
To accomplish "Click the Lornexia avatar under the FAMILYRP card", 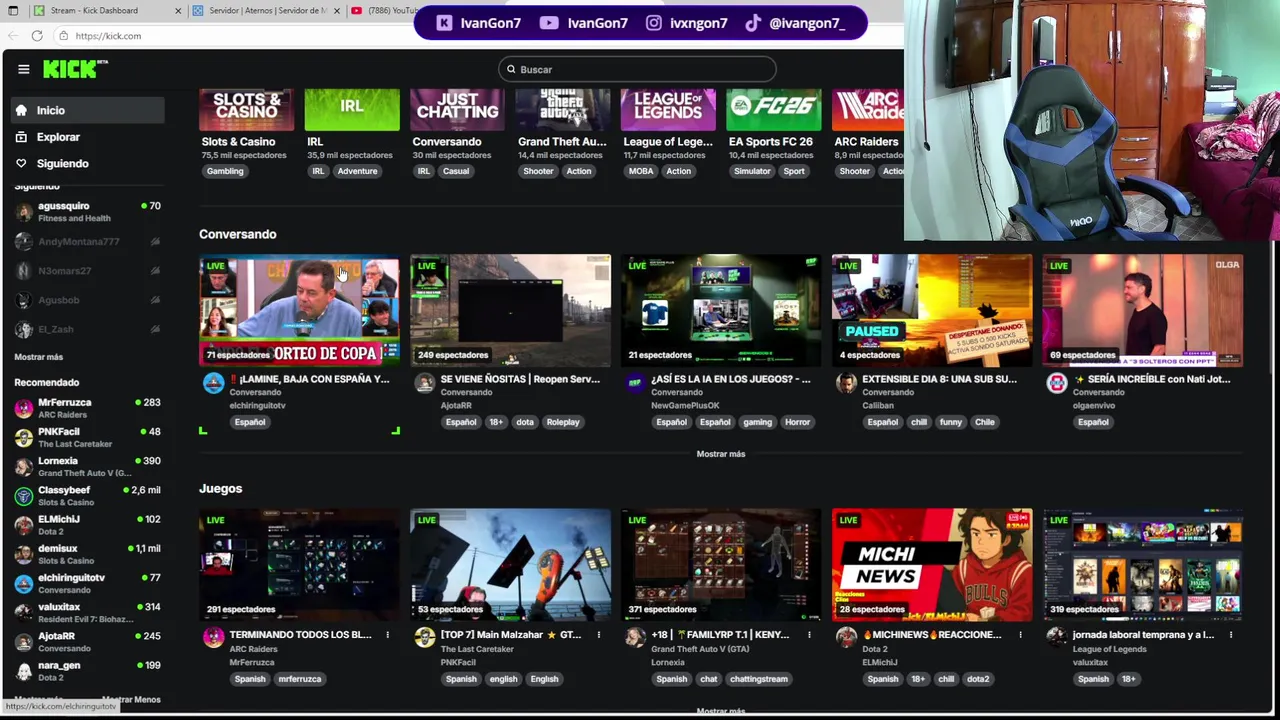I will [x=635, y=638].
